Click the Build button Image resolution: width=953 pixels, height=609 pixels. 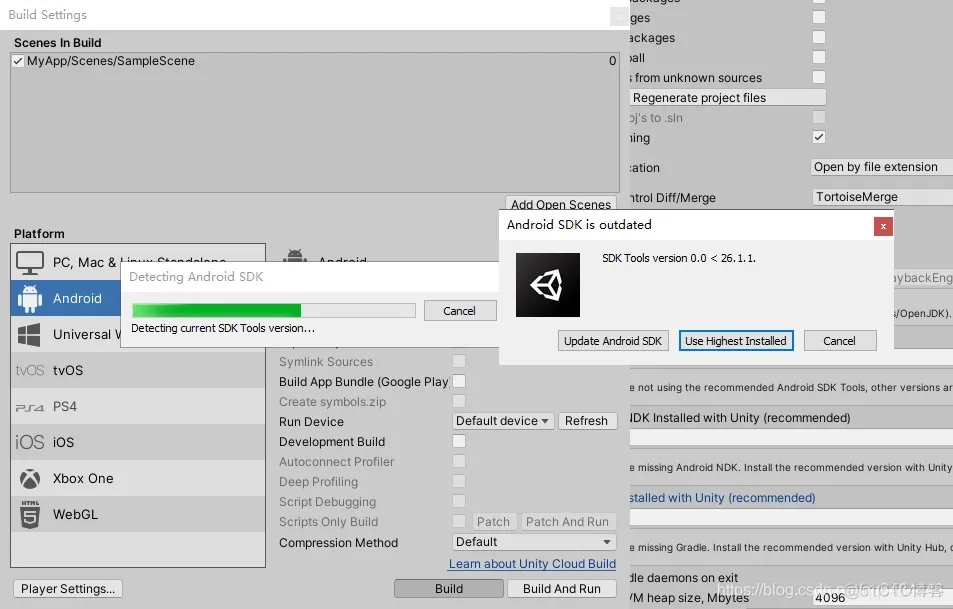[449, 588]
